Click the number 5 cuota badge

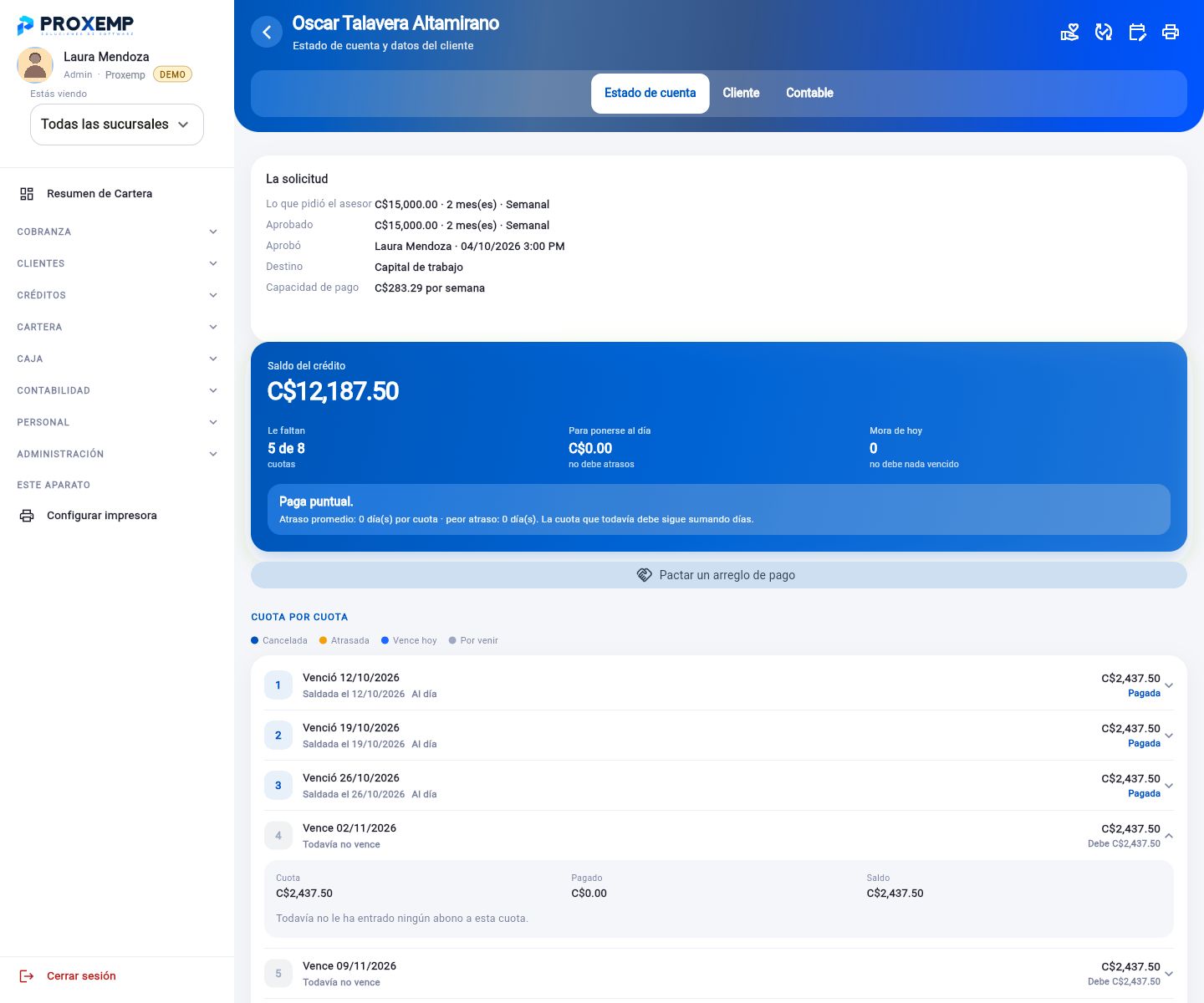coord(278,974)
